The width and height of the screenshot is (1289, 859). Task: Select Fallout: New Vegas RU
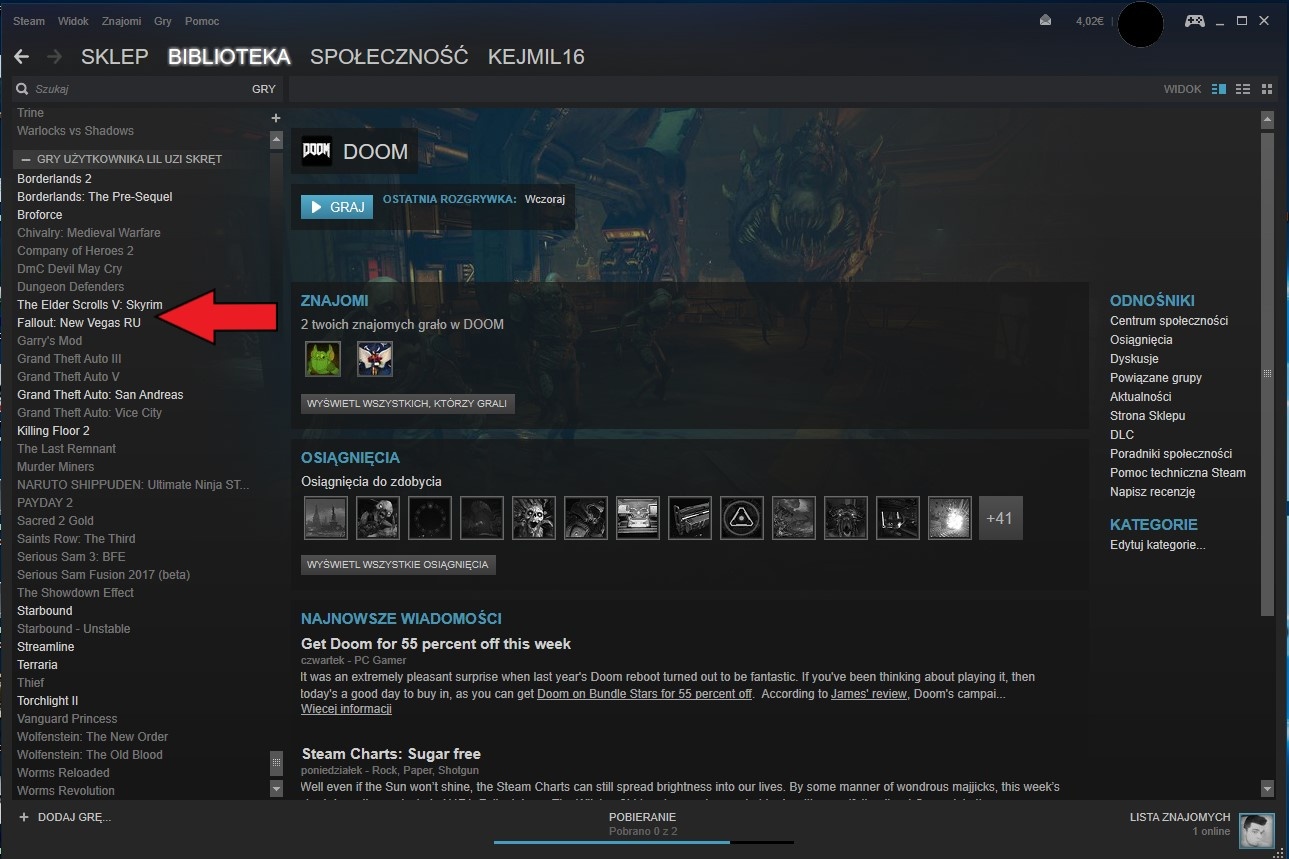[x=79, y=323]
